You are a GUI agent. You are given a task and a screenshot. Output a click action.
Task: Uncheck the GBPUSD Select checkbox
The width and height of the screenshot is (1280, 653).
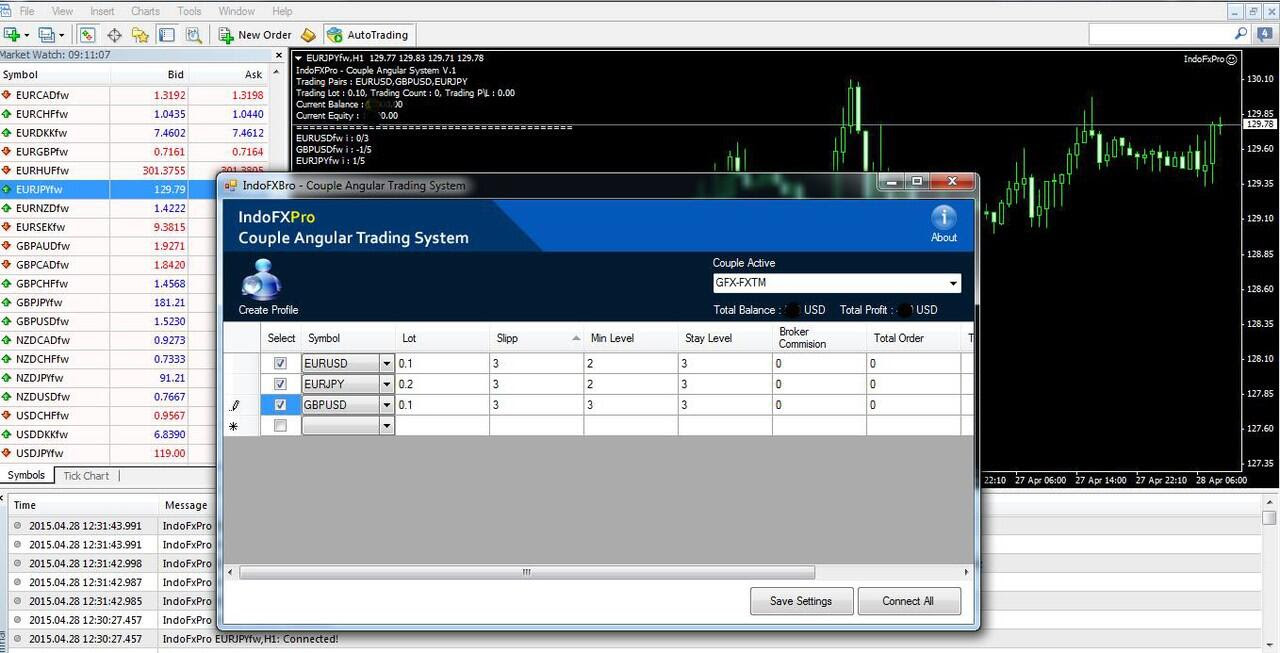tap(280, 405)
